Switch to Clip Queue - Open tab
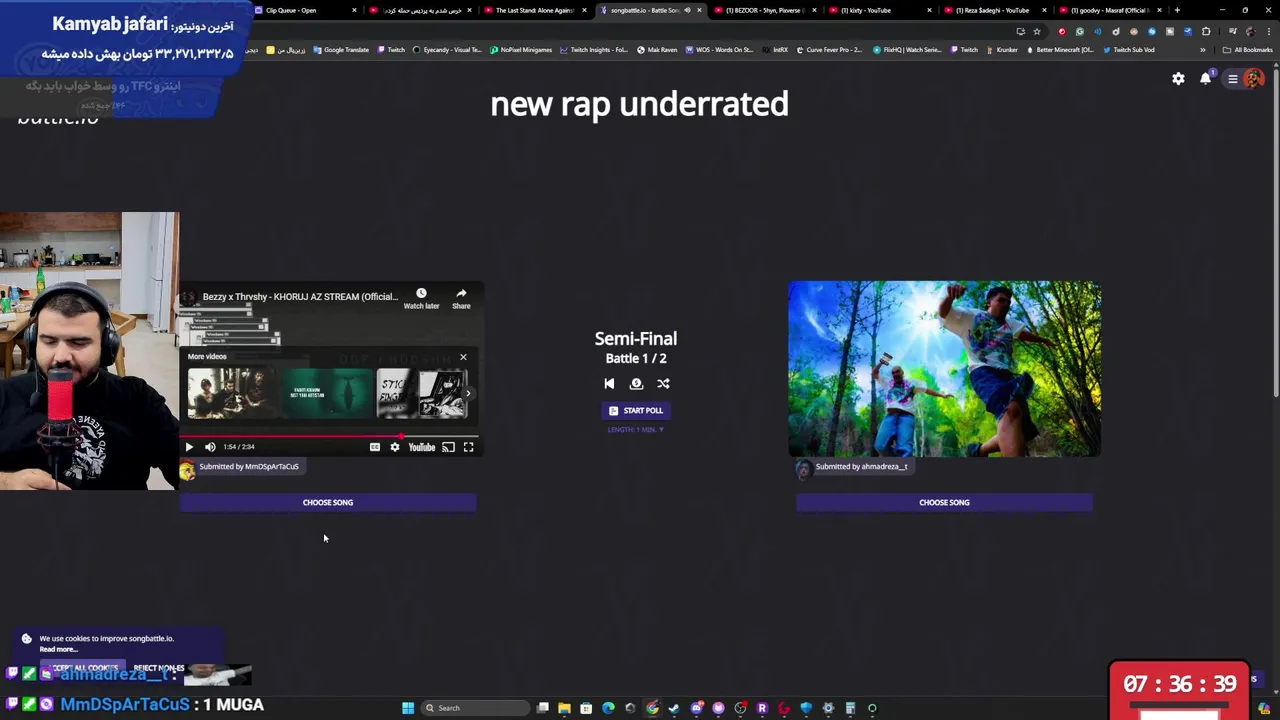 pos(302,10)
